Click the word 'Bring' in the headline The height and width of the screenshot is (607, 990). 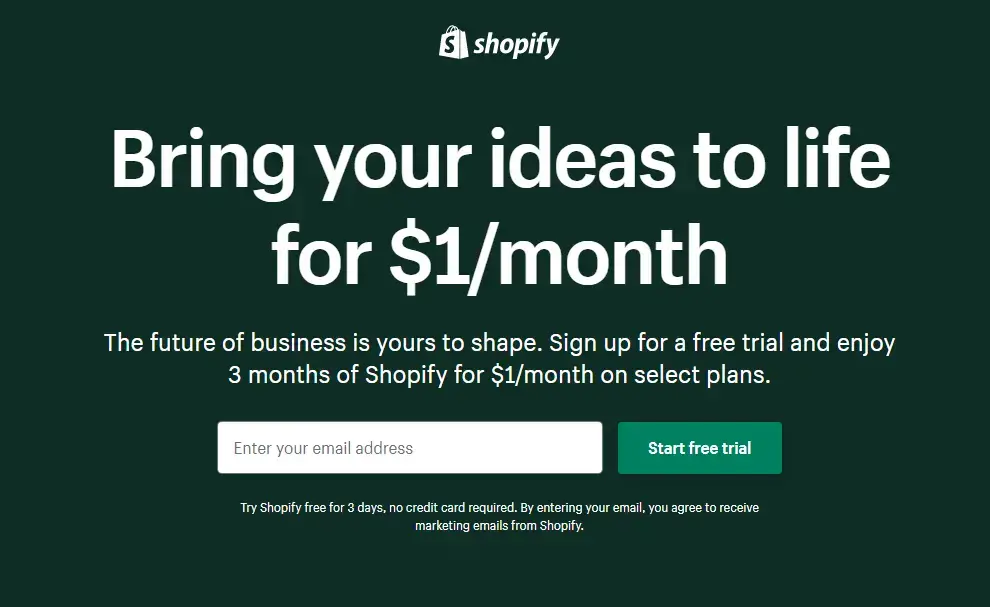pyautogui.click(x=203, y=161)
